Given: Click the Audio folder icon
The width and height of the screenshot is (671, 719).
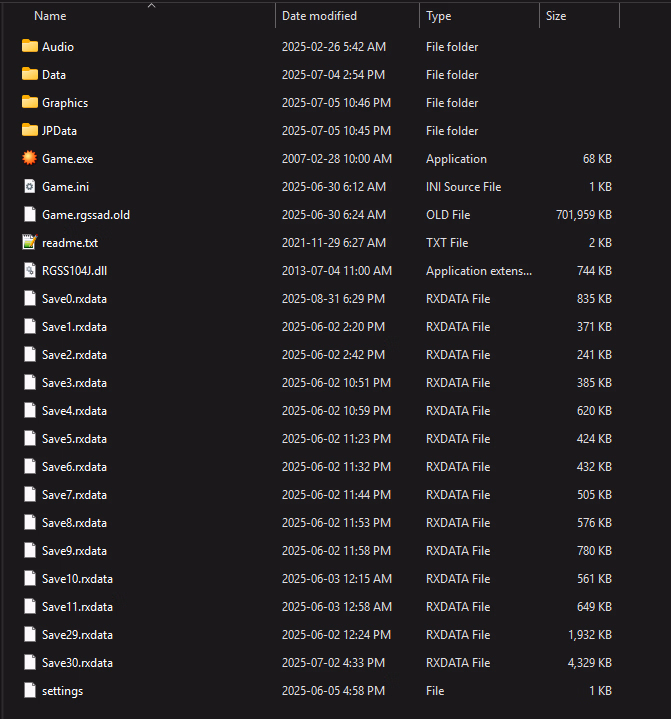Looking at the screenshot, I should coord(29,47).
